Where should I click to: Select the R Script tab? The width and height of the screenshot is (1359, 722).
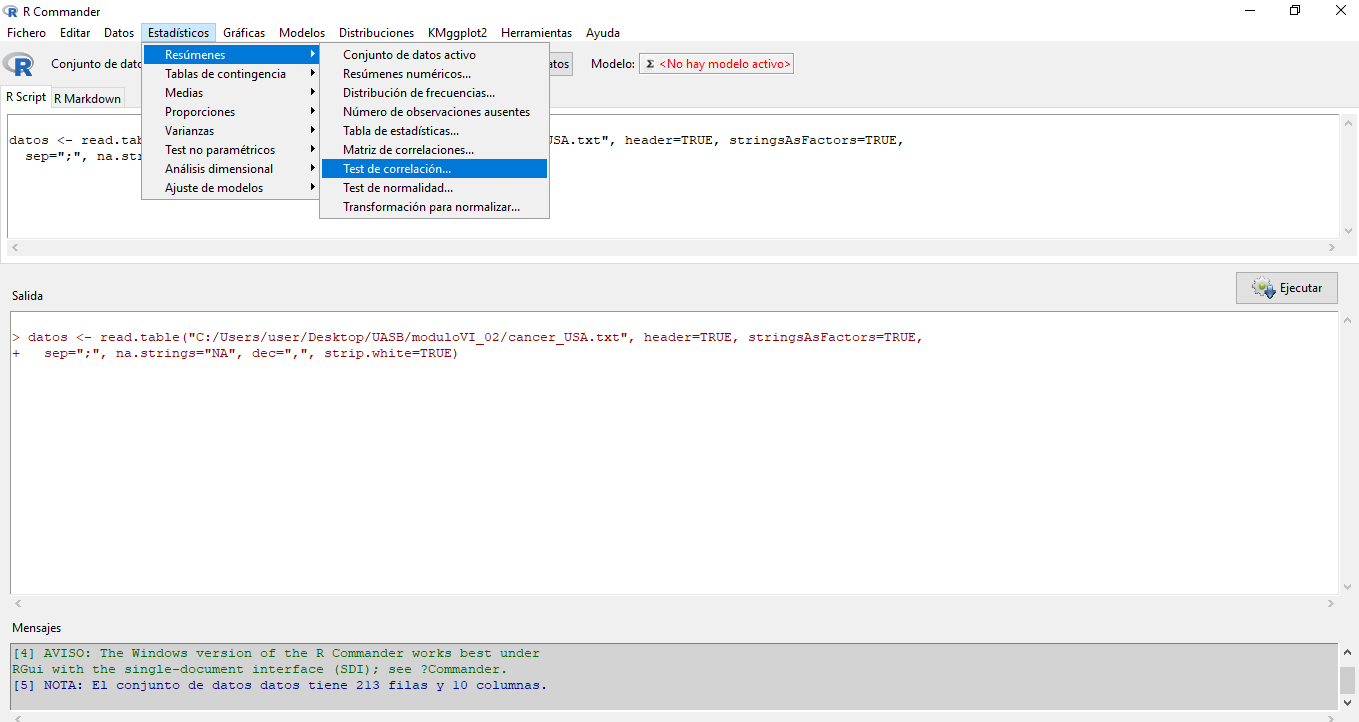pyautogui.click(x=26, y=97)
